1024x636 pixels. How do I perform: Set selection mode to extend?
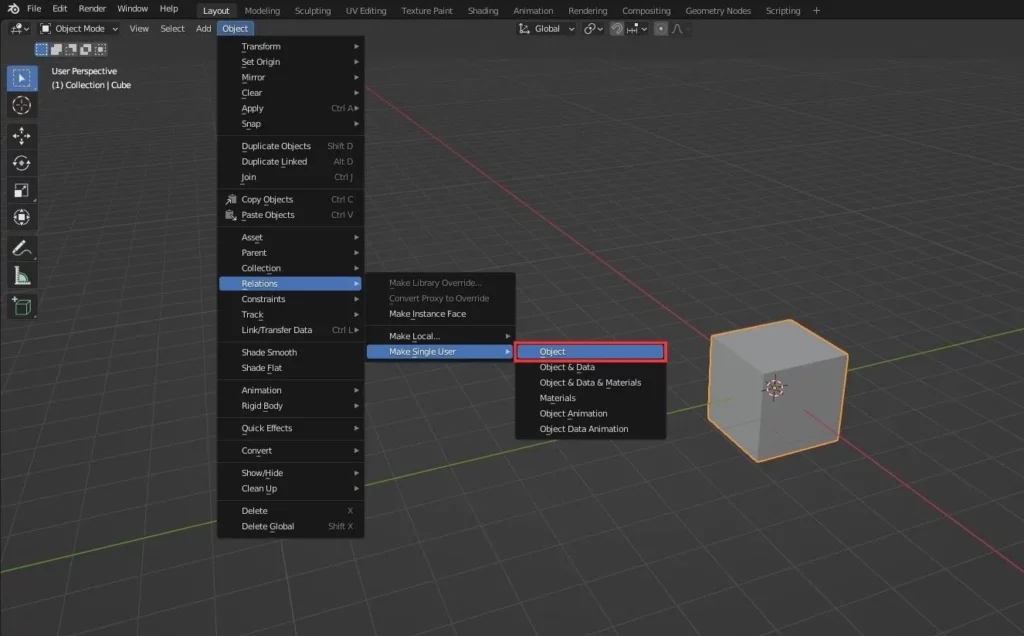click(56, 49)
